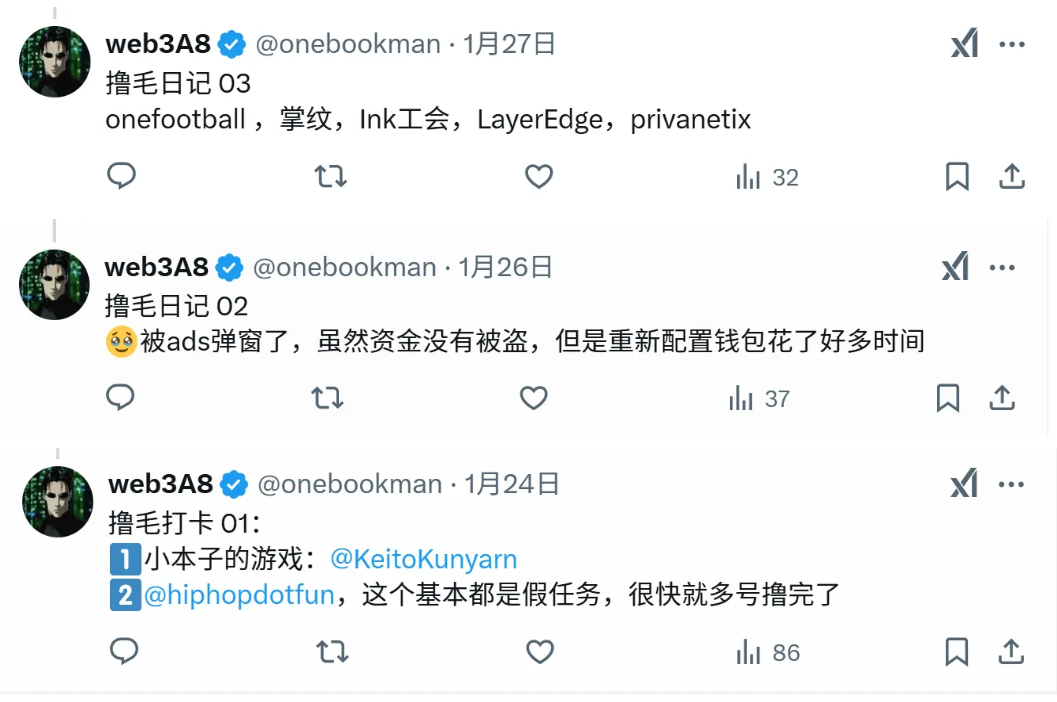The height and width of the screenshot is (702, 1057).
Task: Open Grok icon on 1月27日 tweet
Action: point(964,45)
